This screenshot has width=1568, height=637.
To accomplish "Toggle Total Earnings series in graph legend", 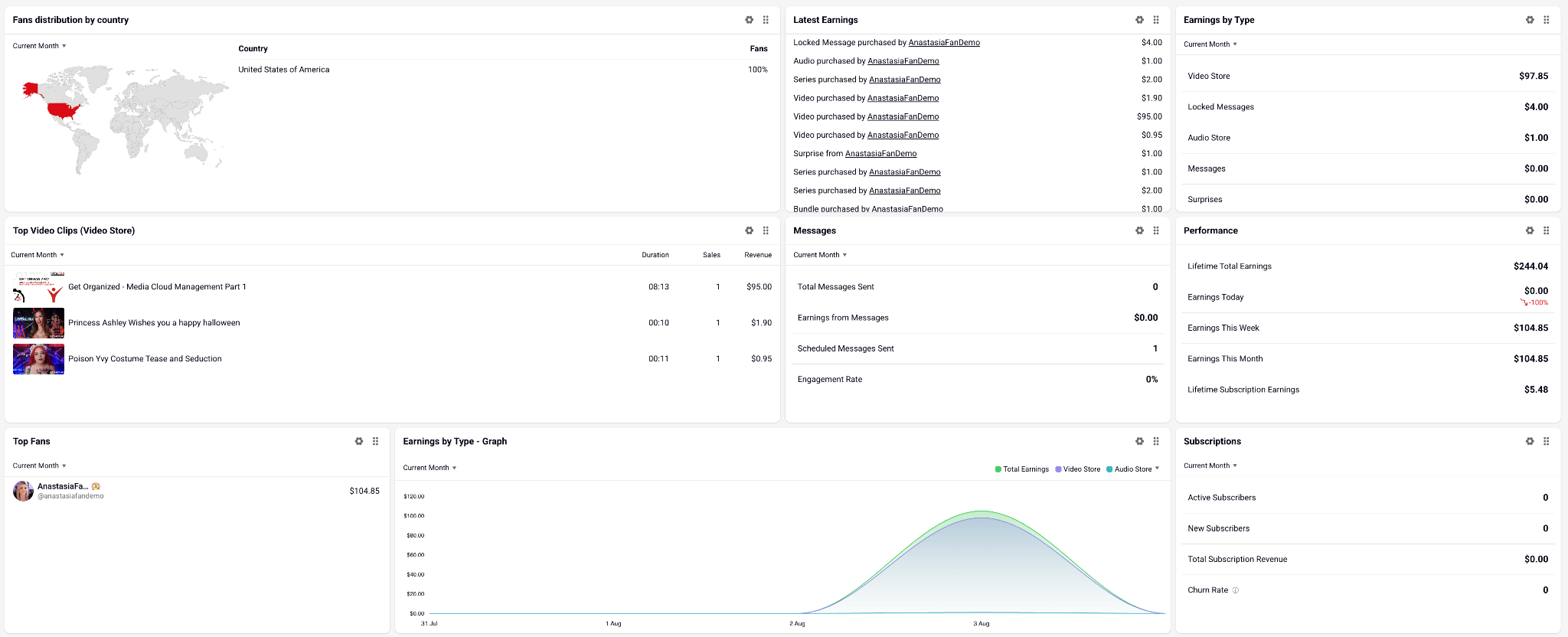I will [x=1021, y=469].
